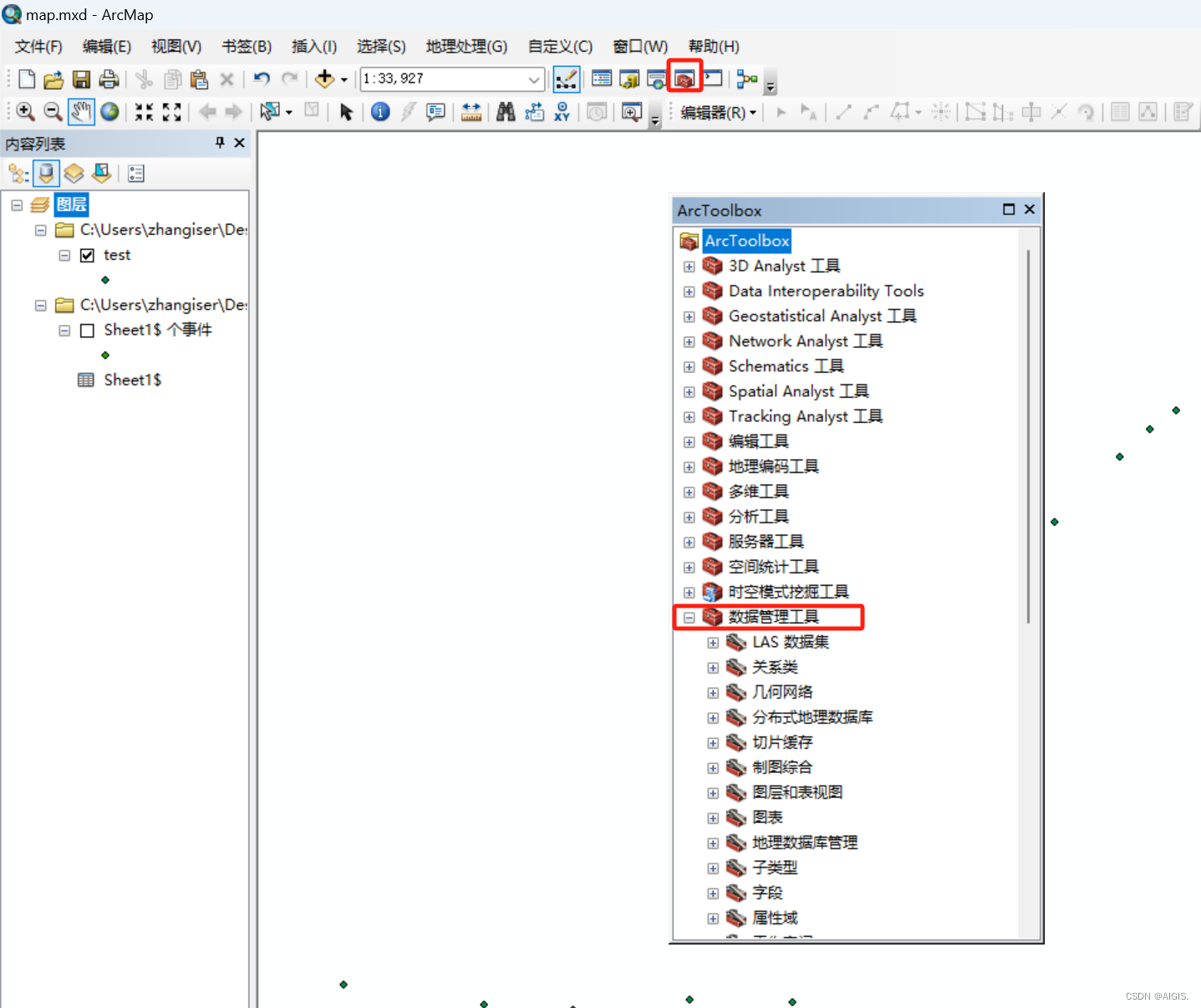
Task: Expand the 字段 toolset
Action: (713, 894)
